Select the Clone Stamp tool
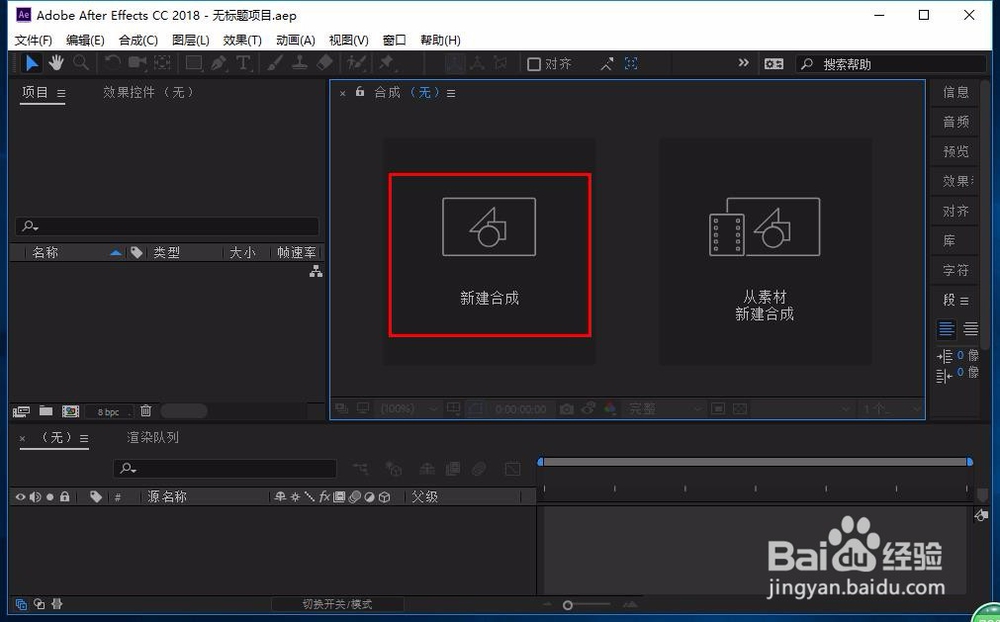Viewport: 1000px width, 622px height. [300, 63]
